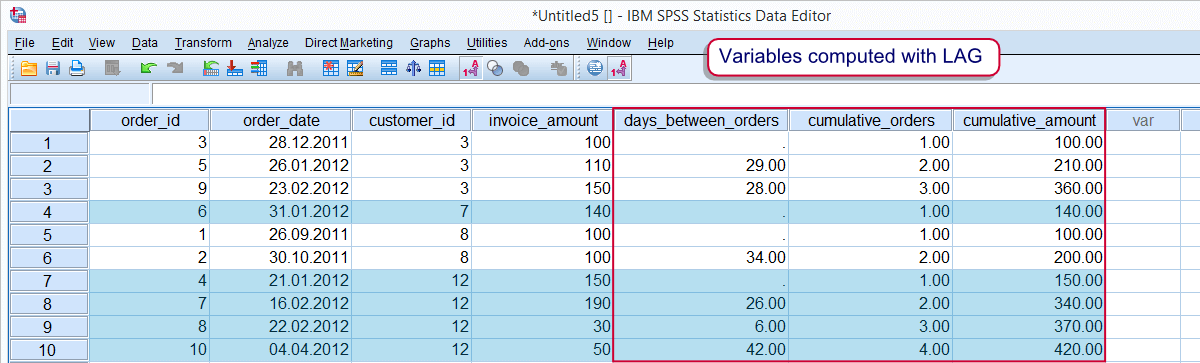Viewport: 1200px width, 363px height.
Task: Select row 10 by its row number
Action: 49,350
